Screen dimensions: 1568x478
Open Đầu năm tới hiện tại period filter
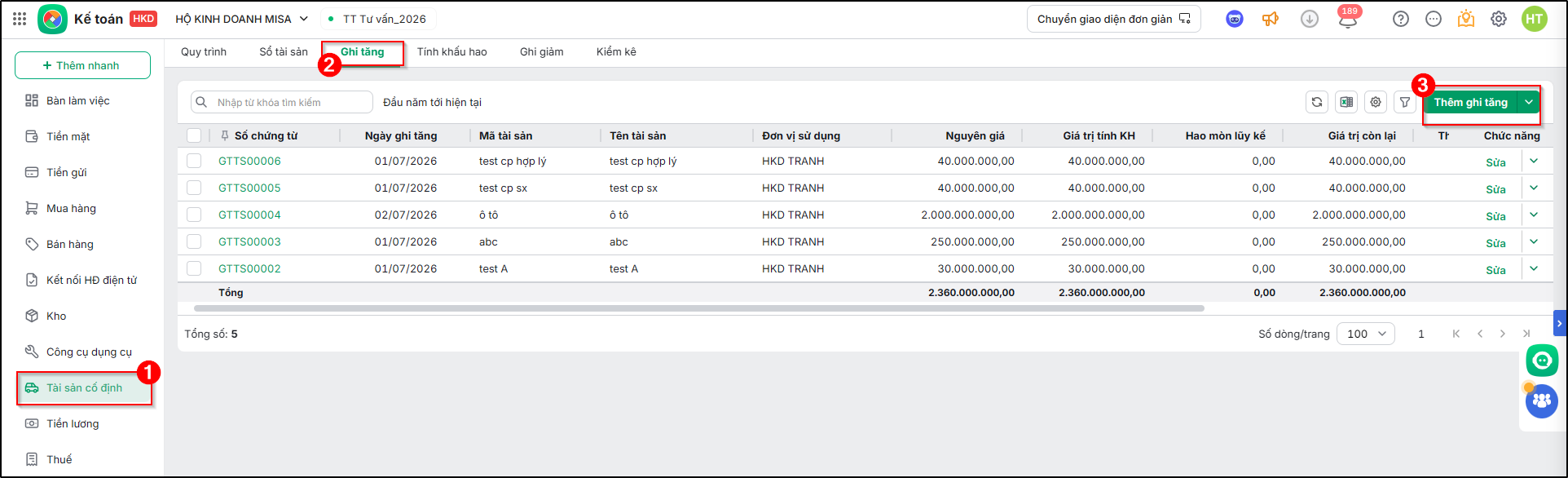pos(432,102)
